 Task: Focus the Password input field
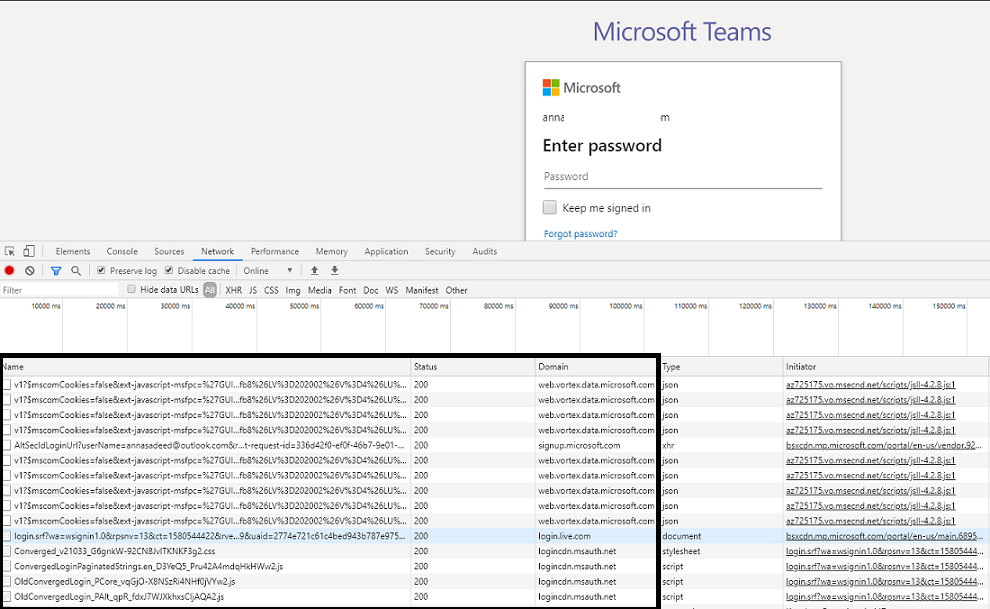[683, 177]
